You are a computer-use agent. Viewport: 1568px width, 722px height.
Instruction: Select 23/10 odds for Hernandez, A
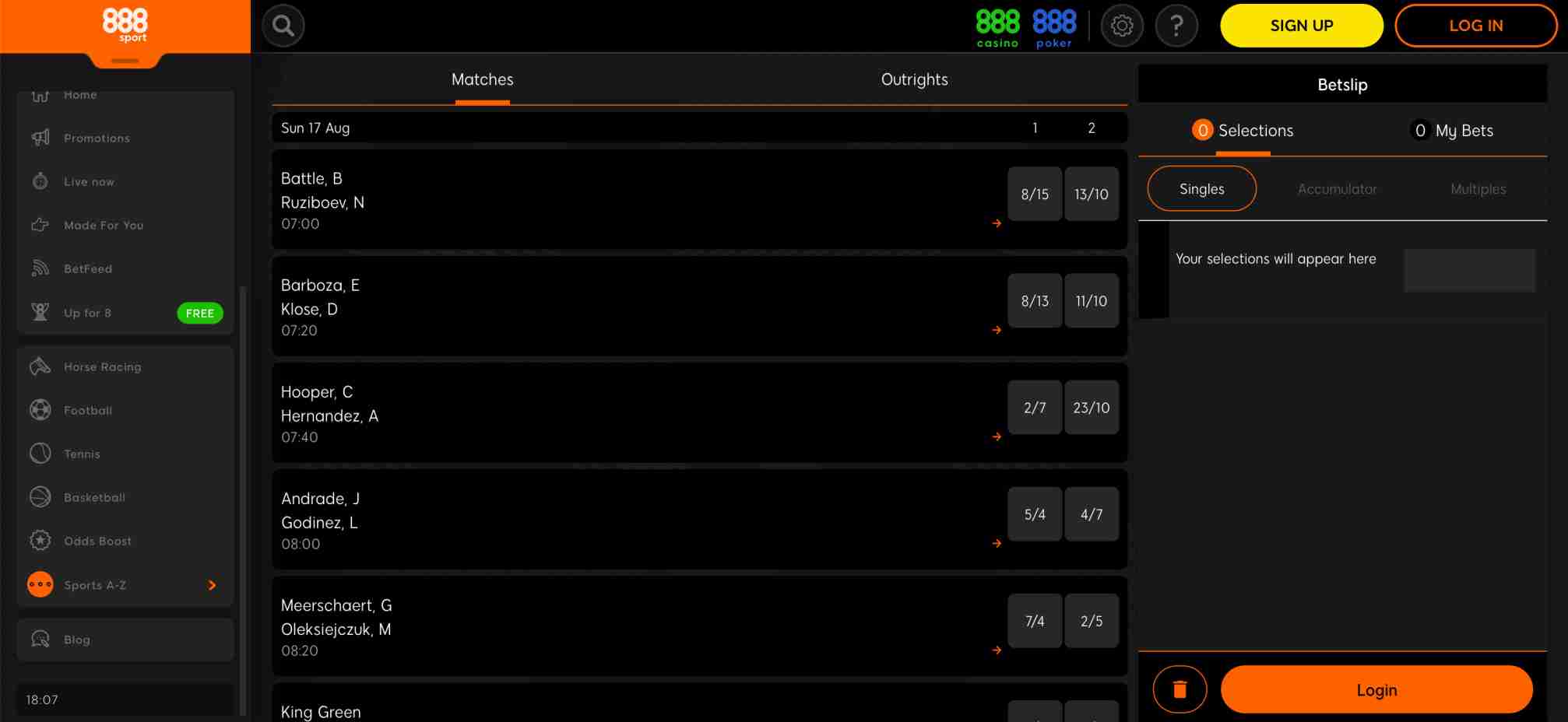coord(1092,407)
